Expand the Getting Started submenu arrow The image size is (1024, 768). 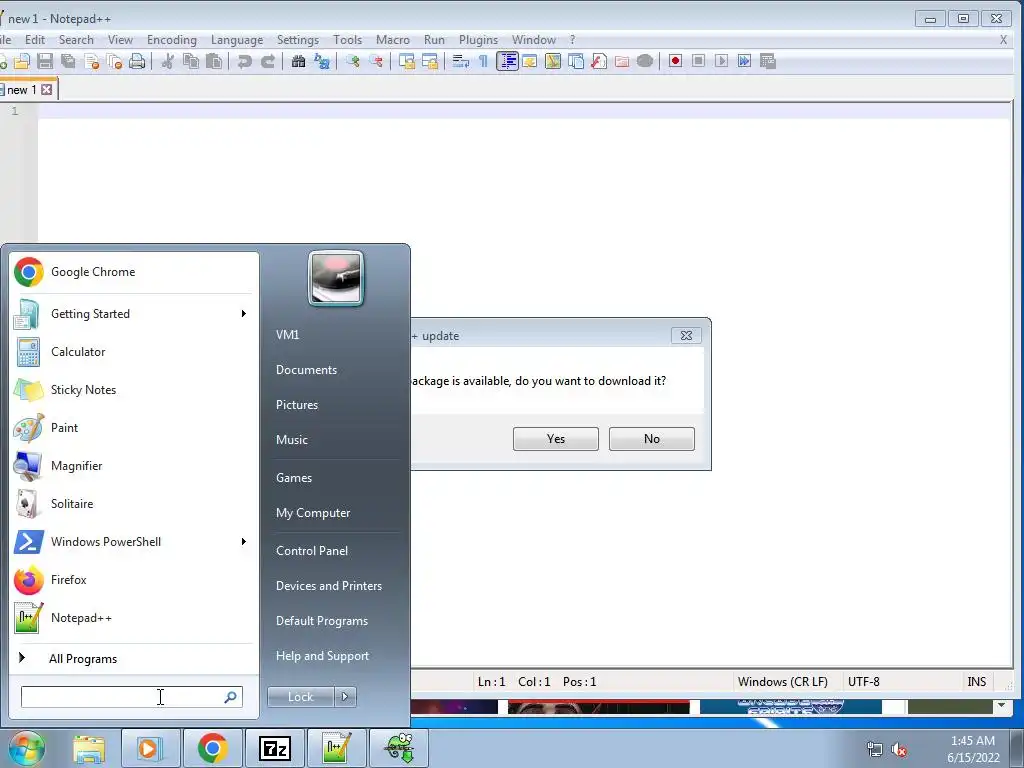244,313
